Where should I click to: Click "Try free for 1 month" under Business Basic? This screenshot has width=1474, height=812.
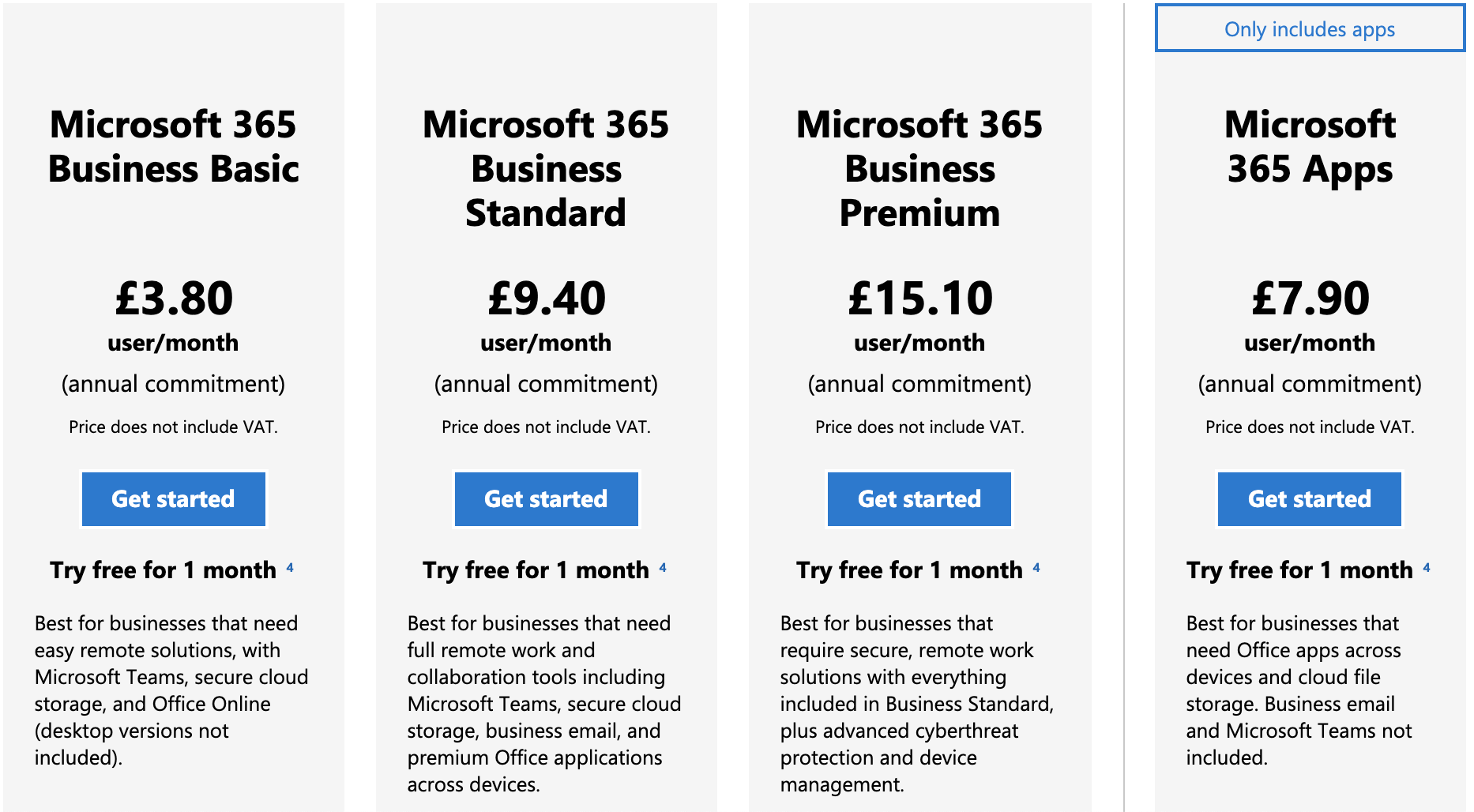point(163,570)
